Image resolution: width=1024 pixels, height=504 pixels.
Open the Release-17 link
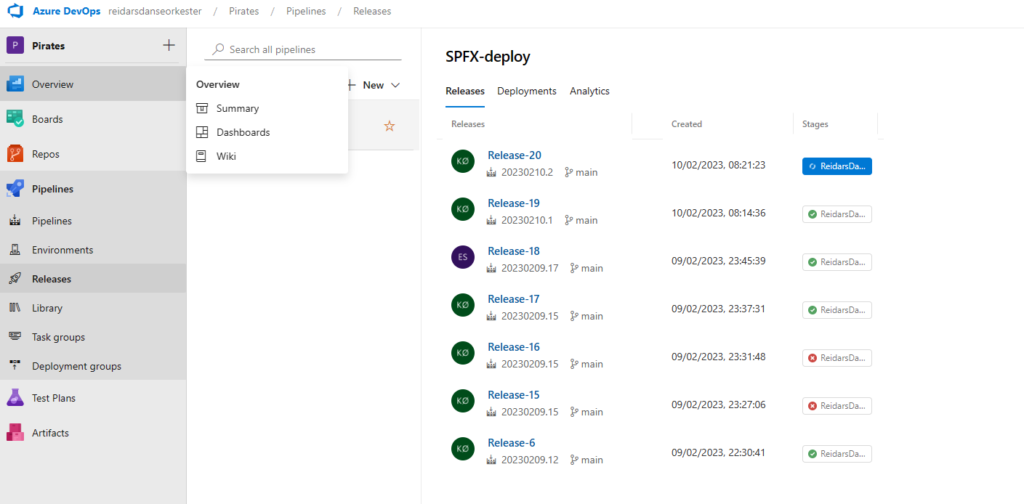coord(513,299)
